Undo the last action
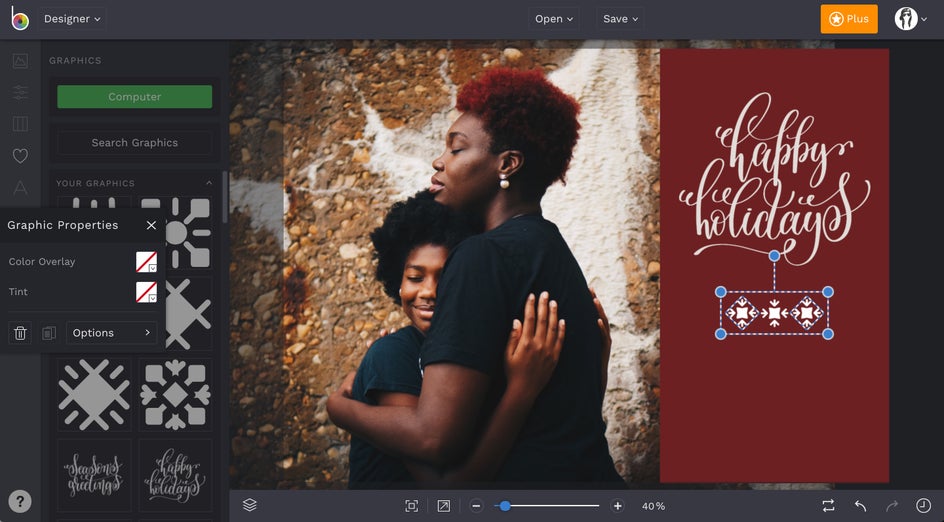 [860, 506]
